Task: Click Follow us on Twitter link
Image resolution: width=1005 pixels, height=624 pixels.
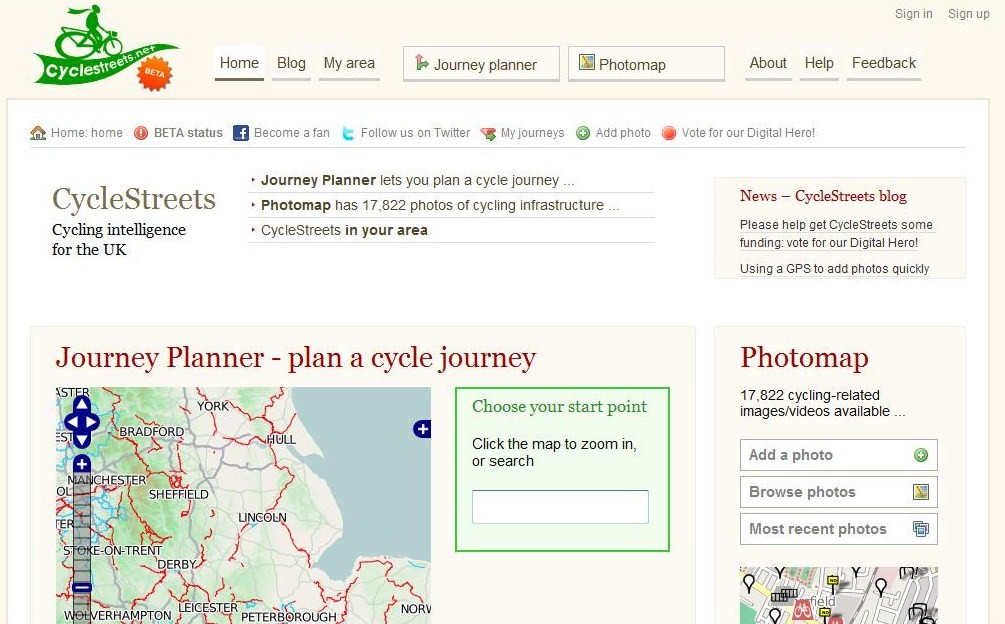Action: pyautogui.click(x=415, y=133)
